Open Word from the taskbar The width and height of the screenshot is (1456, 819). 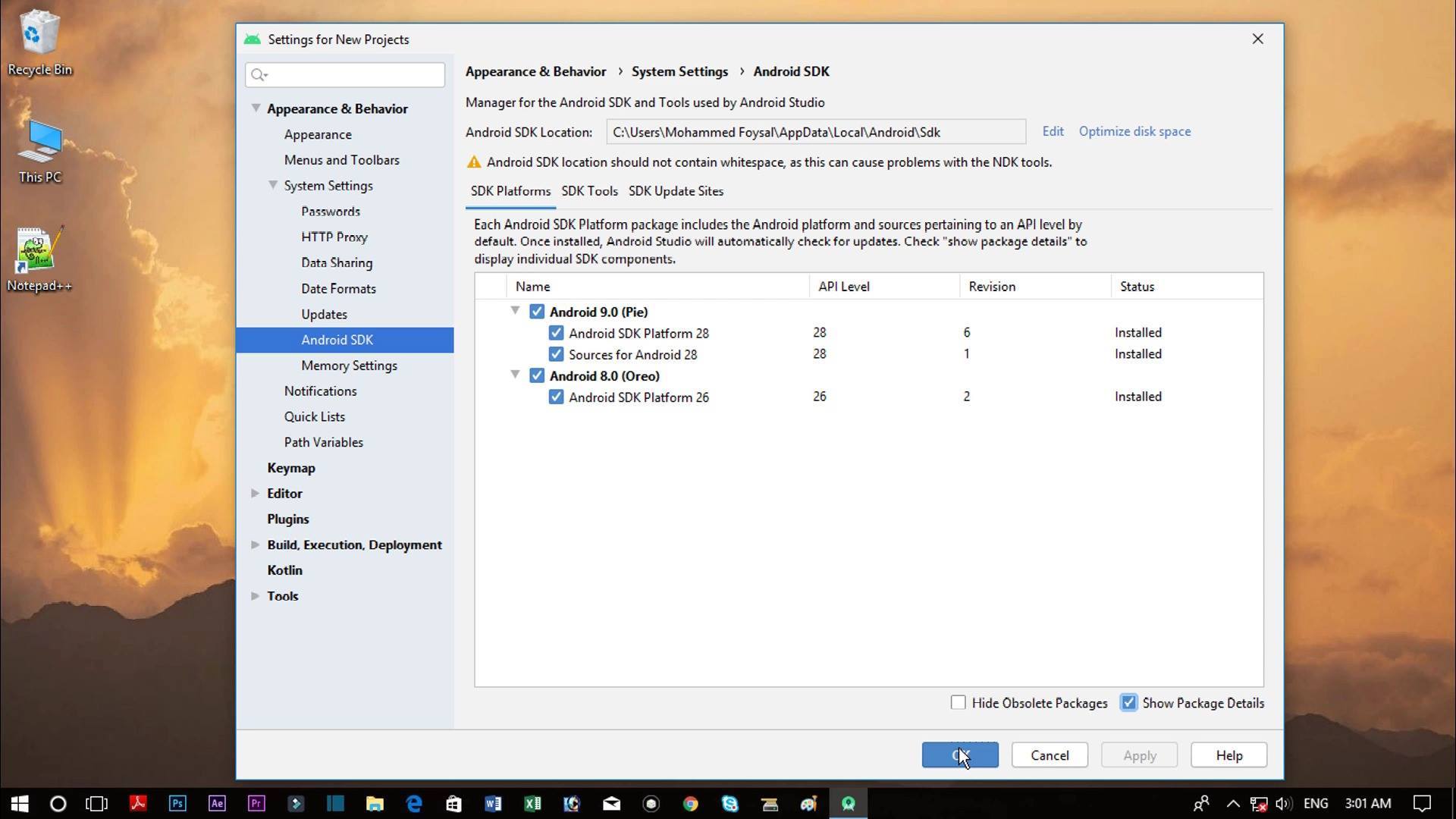[493, 803]
